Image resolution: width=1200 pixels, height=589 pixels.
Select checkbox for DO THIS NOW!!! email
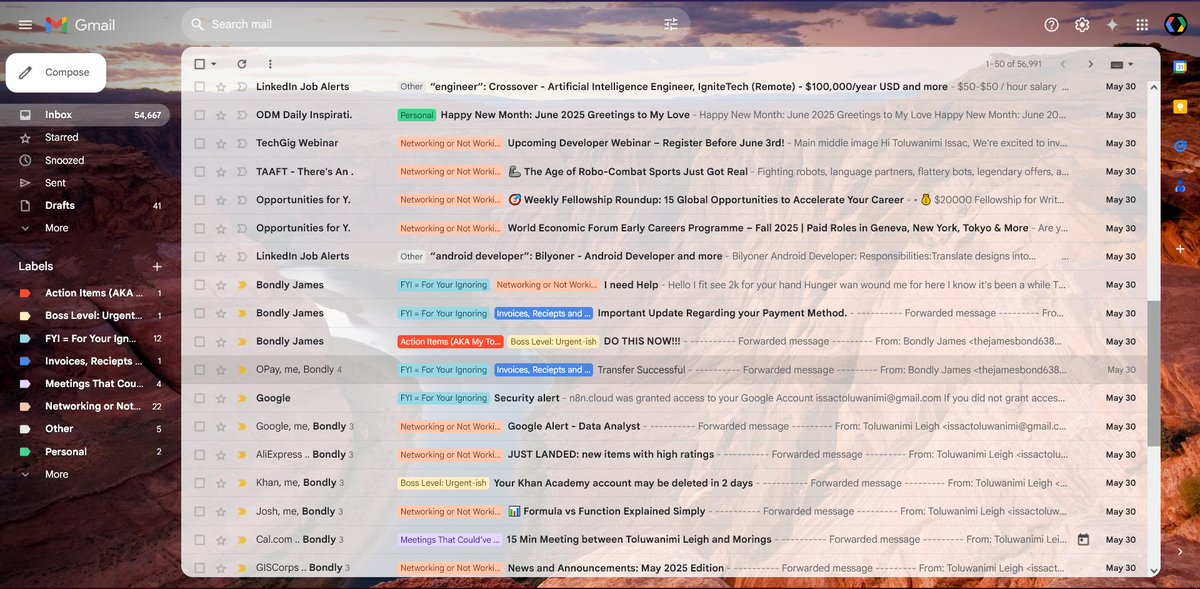coord(200,342)
